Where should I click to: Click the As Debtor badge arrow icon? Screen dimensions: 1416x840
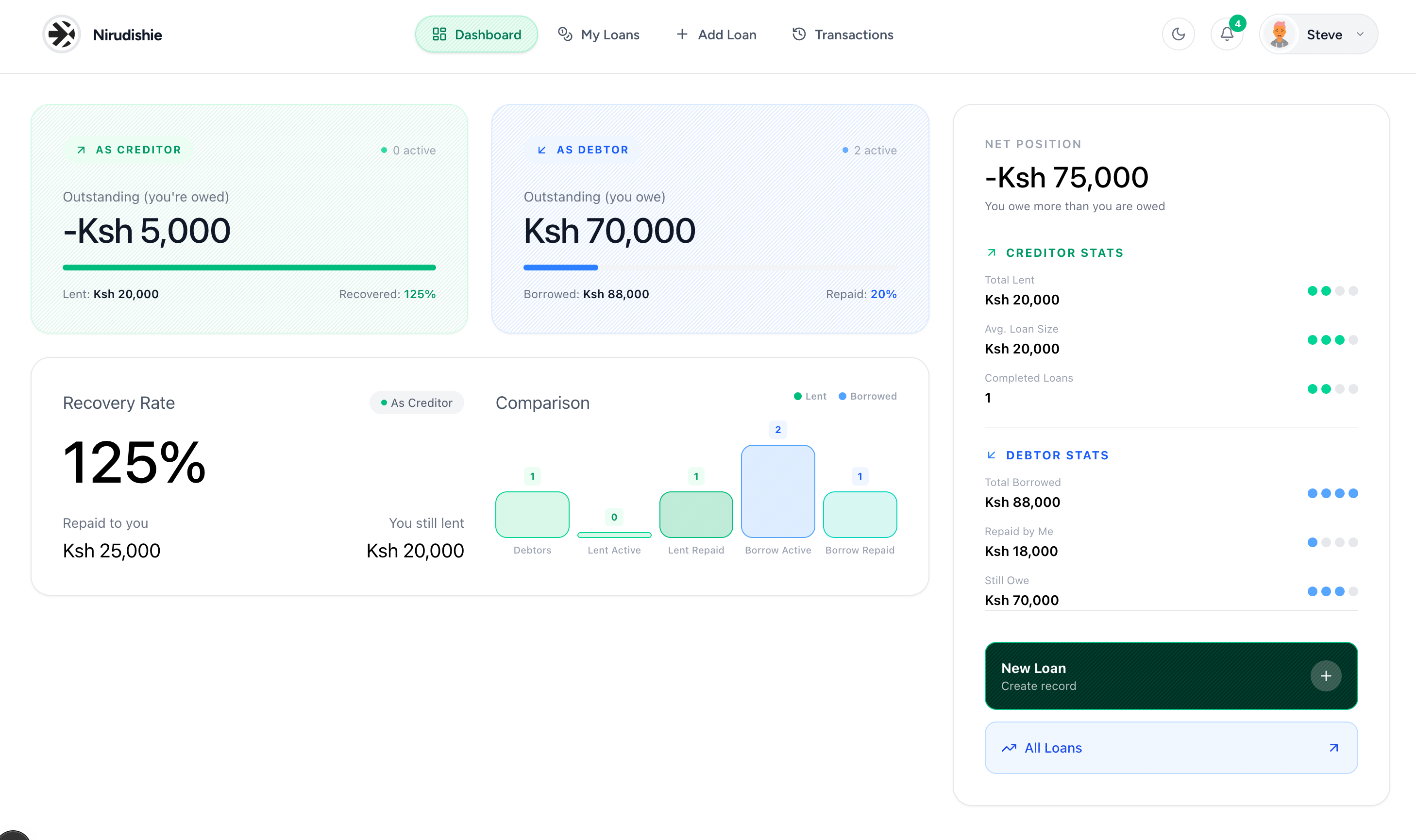click(541, 150)
